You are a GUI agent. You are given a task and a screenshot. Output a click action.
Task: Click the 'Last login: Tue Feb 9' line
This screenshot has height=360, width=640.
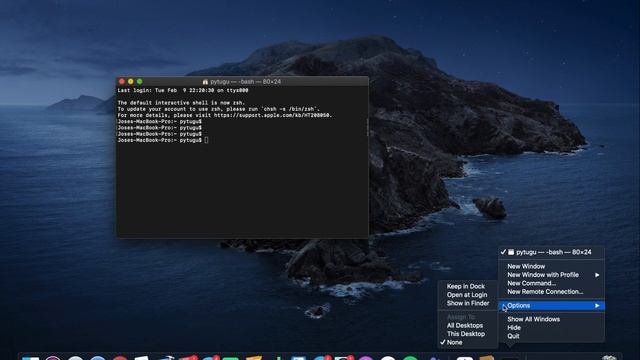tap(183, 91)
